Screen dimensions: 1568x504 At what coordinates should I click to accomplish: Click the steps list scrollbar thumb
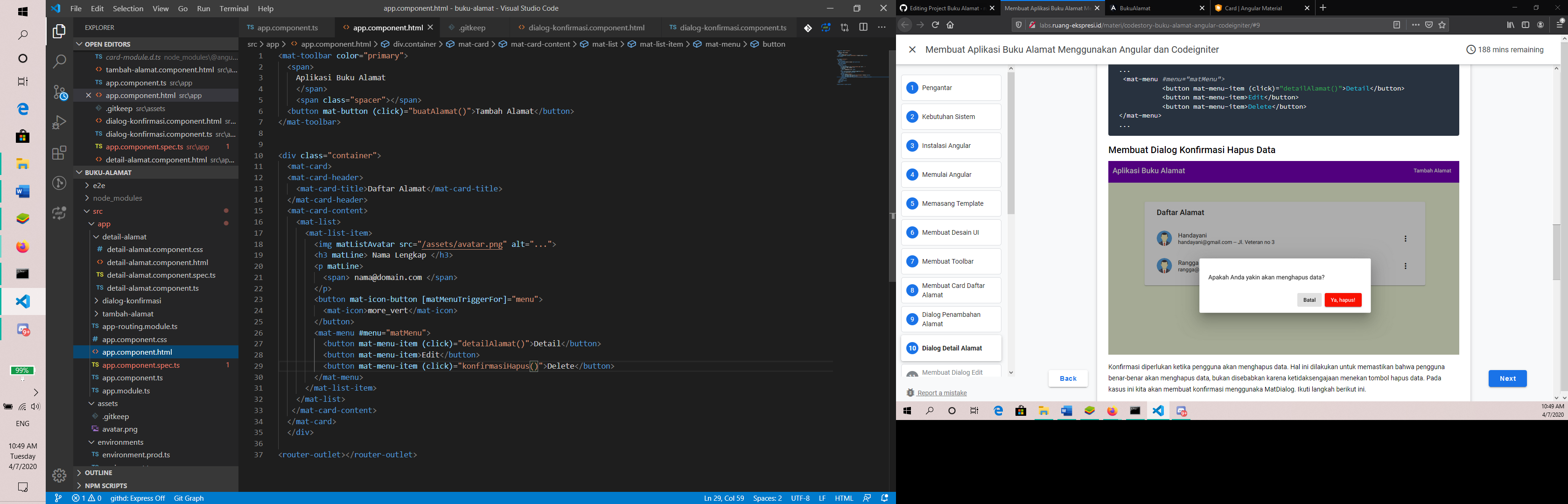pyautogui.click(x=1011, y=144)
